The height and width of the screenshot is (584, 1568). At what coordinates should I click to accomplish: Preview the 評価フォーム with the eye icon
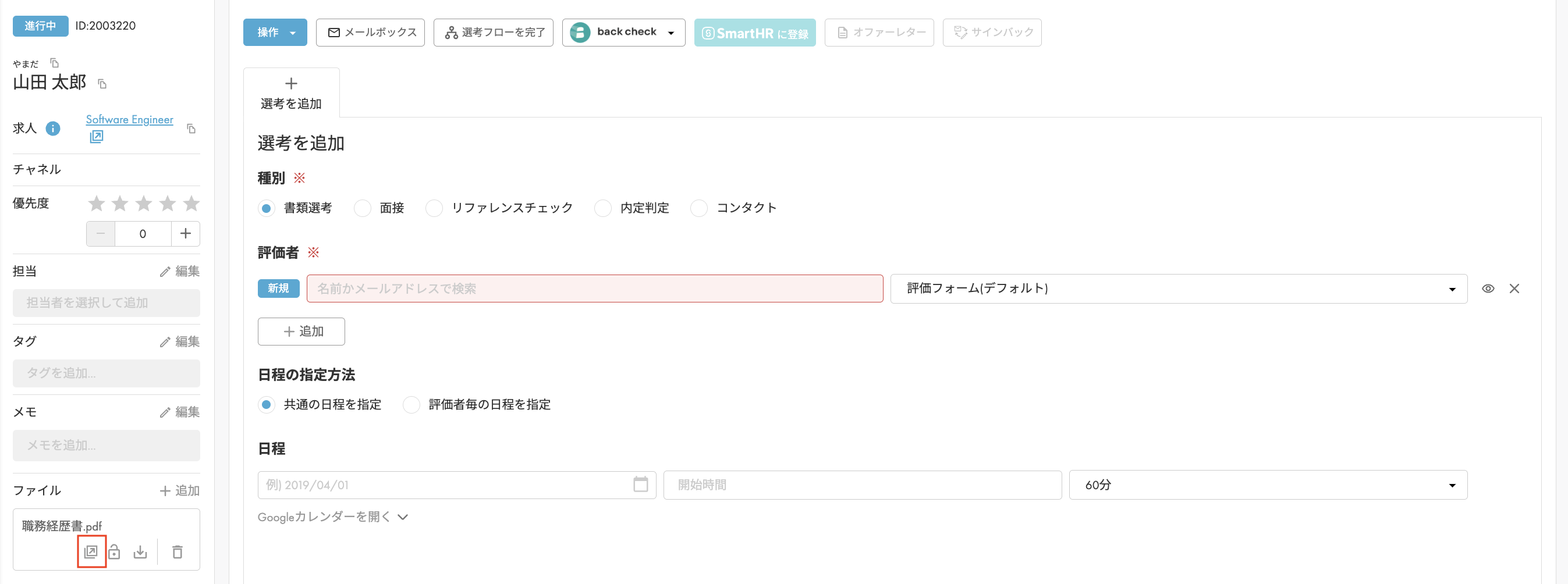pyautogui.click(x=1489, y=289)
